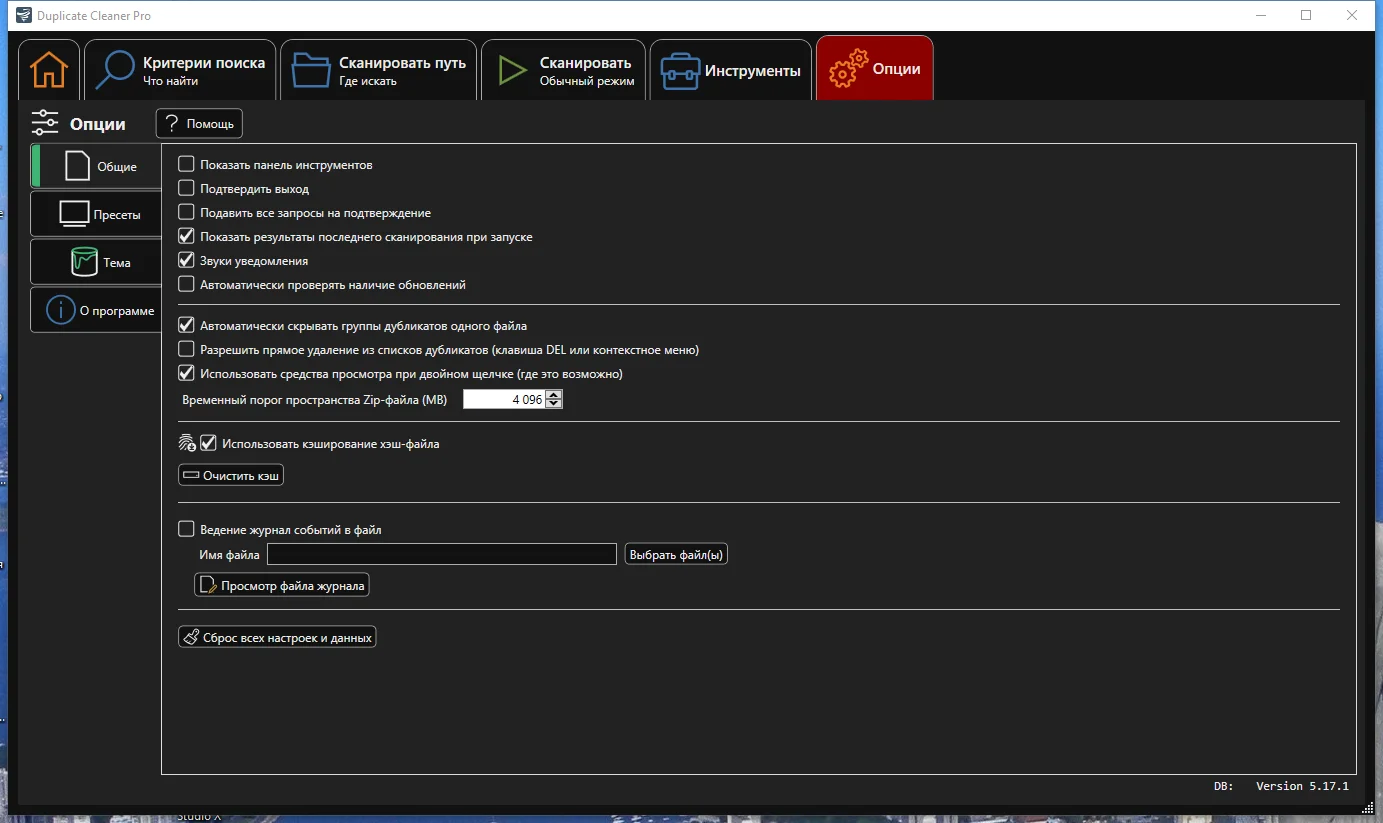Enable Разрешить прямое удаление из списков дубликатов
The height and width of the screenshot is (823, 1383).
tap(186, 349)
